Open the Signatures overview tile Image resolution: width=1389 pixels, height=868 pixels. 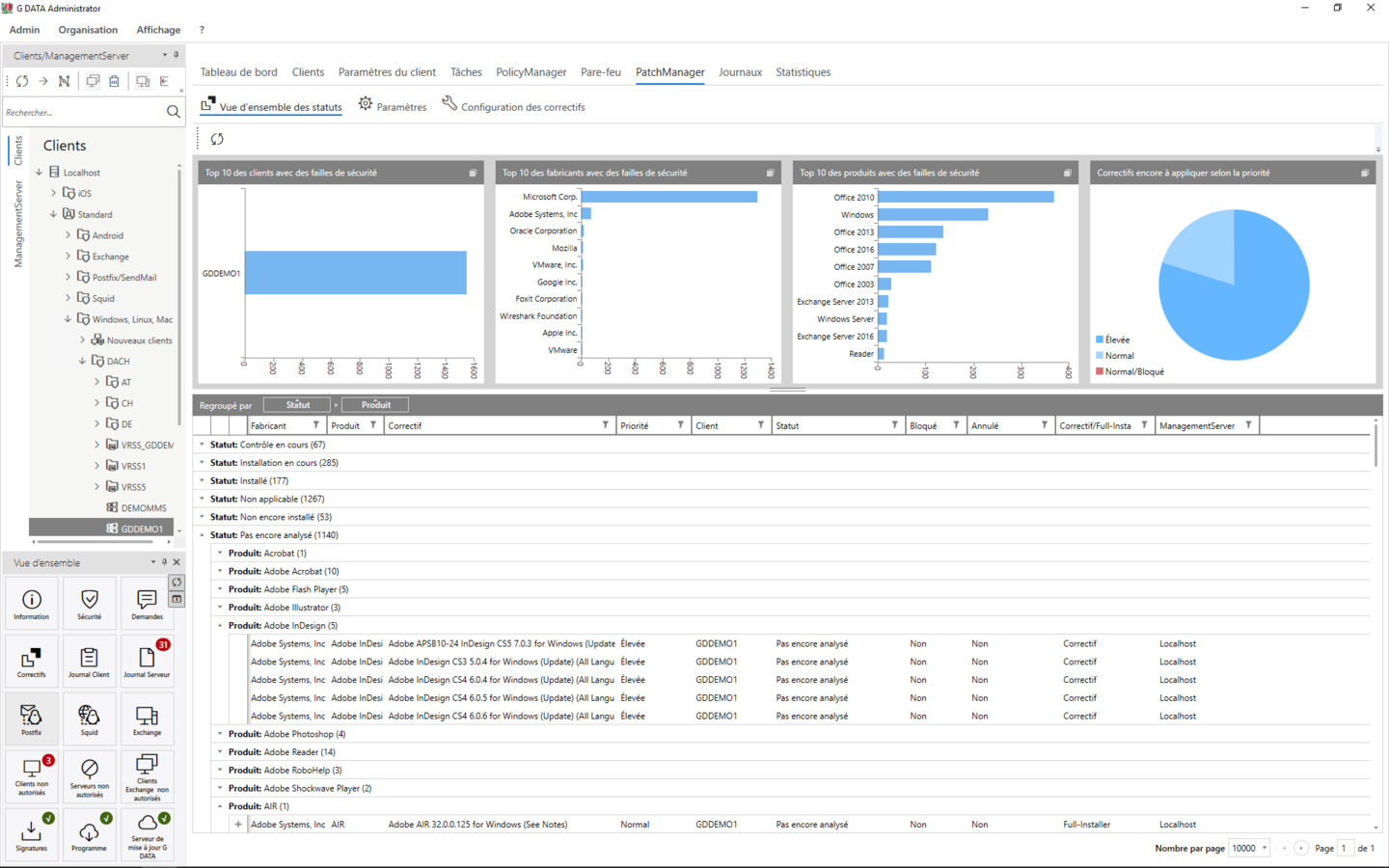coord(32,835)
